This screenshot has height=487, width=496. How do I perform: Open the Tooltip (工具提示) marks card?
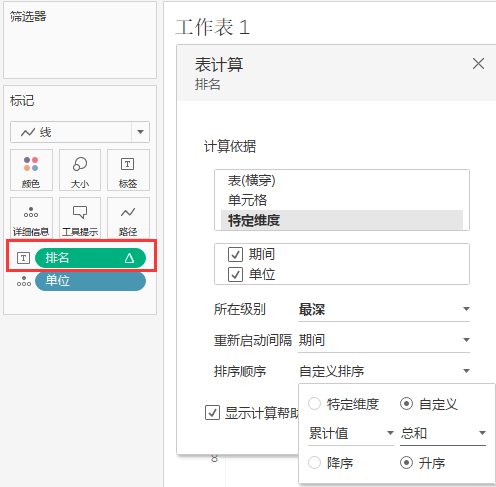pos(80,218)
